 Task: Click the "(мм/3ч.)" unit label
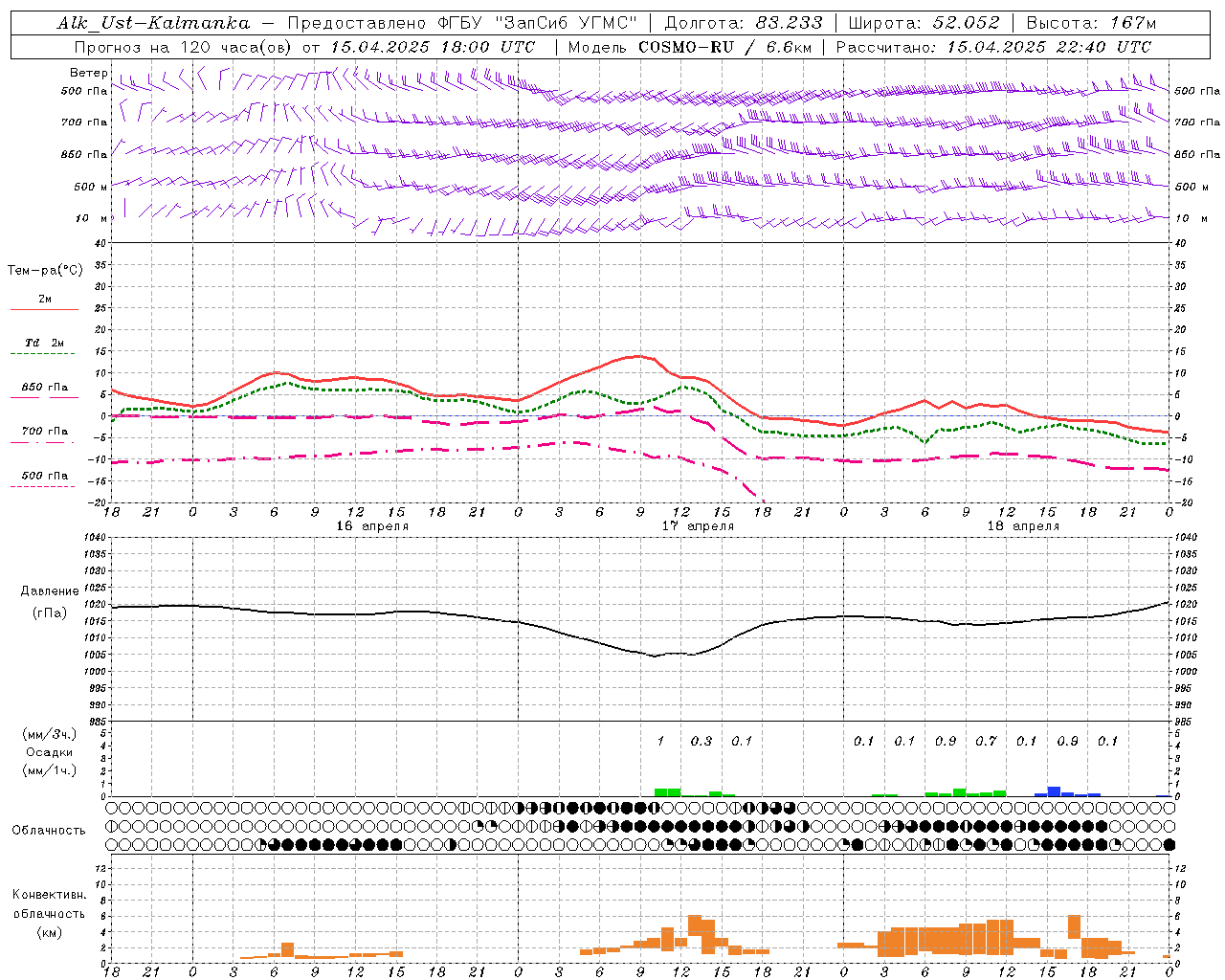click(49, 734)
